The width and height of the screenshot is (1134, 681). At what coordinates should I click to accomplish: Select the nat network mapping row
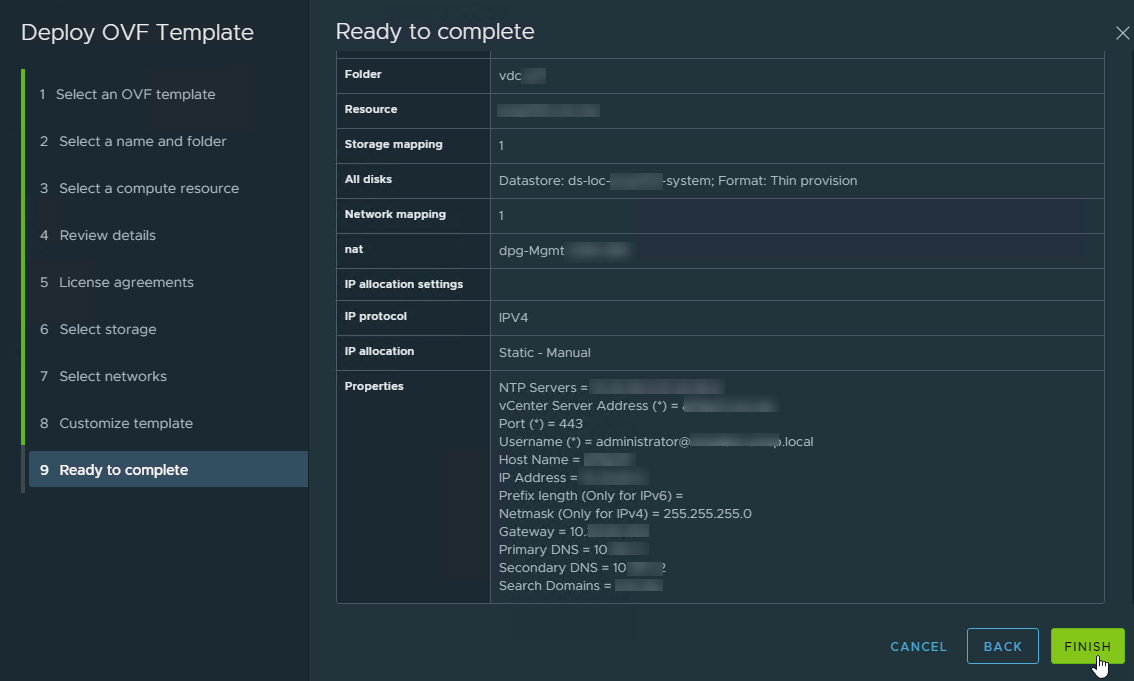(563, 251)
